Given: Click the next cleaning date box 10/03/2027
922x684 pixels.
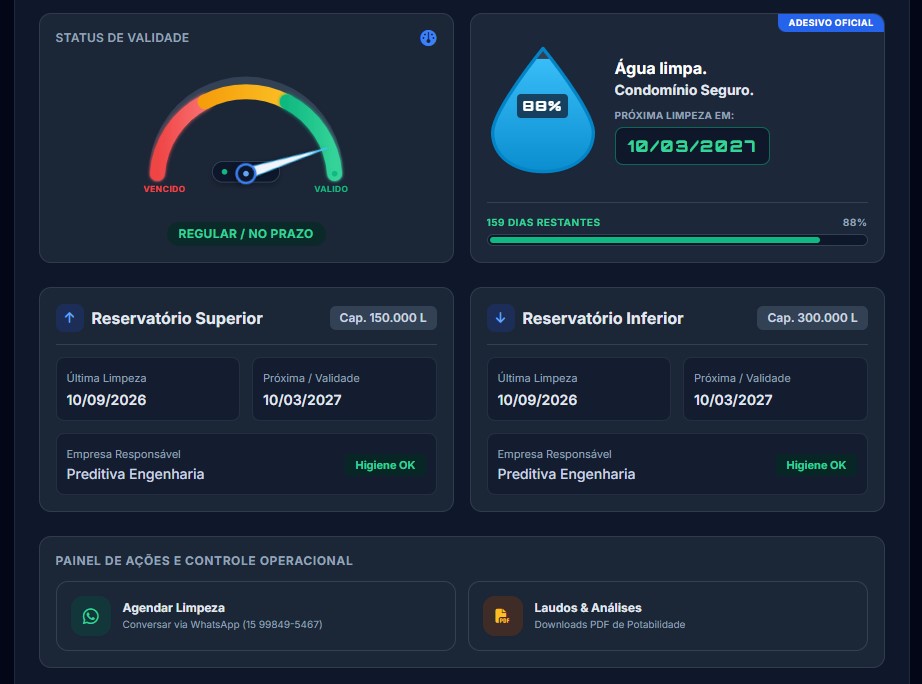Looking at the screenshot, I should click(692, 146).
